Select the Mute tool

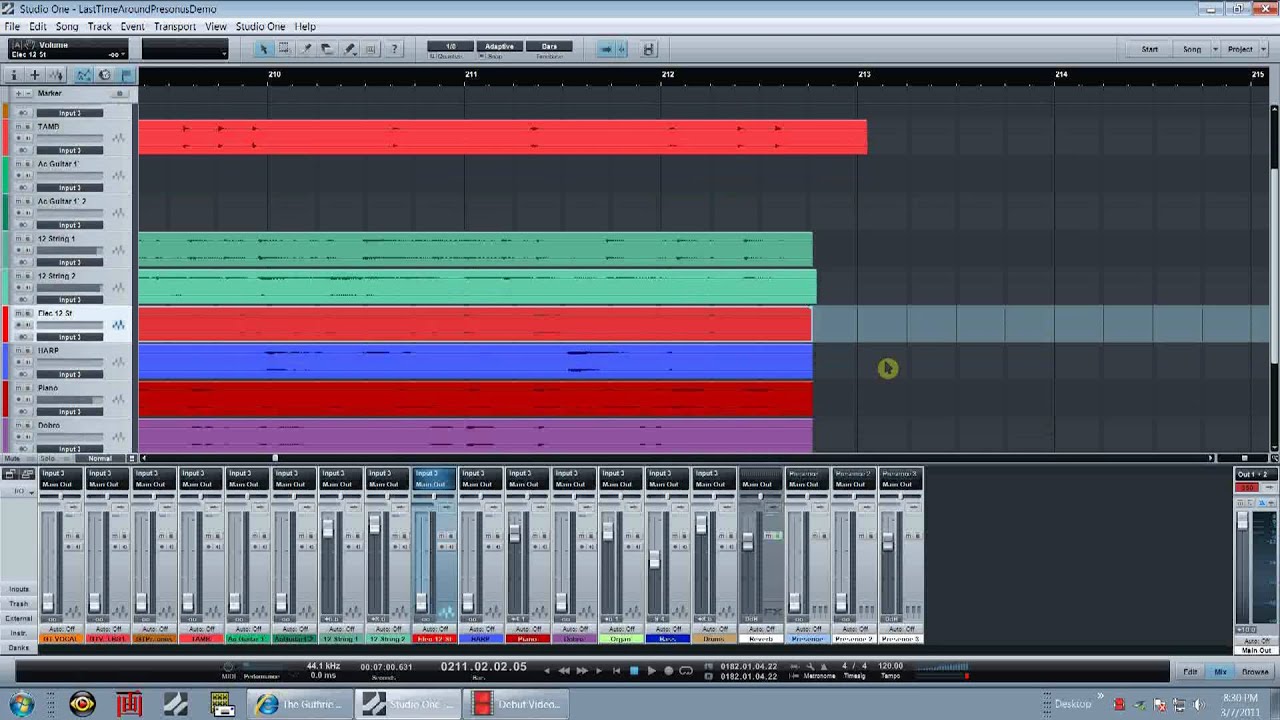371,48
